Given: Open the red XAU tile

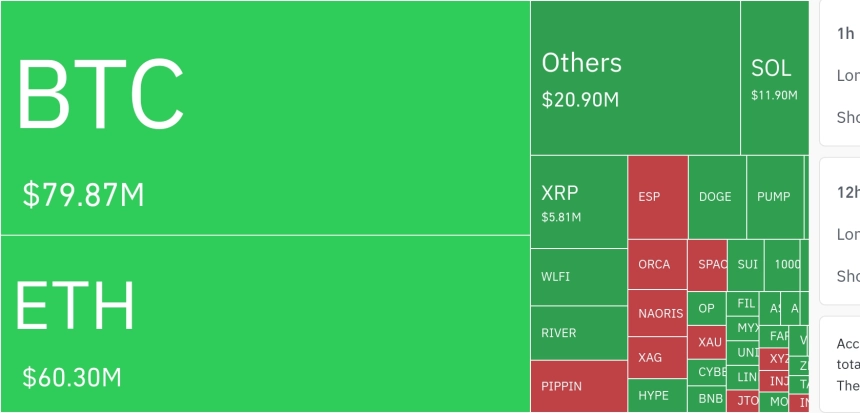Looking at the screenshot, I should [706, 342].
